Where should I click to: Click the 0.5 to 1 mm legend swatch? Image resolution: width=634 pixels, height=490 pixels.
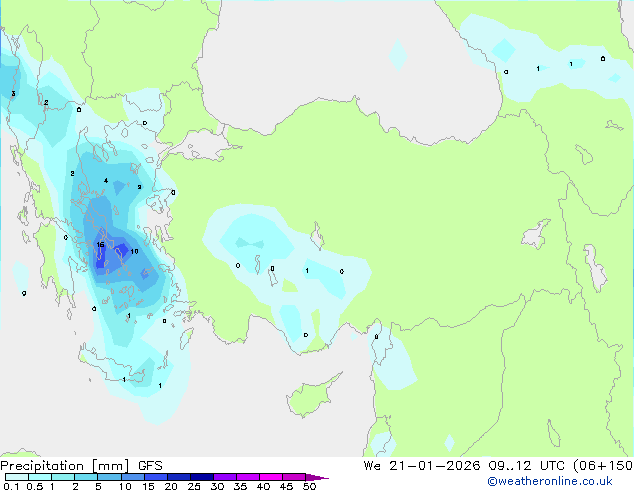(40, 477)
